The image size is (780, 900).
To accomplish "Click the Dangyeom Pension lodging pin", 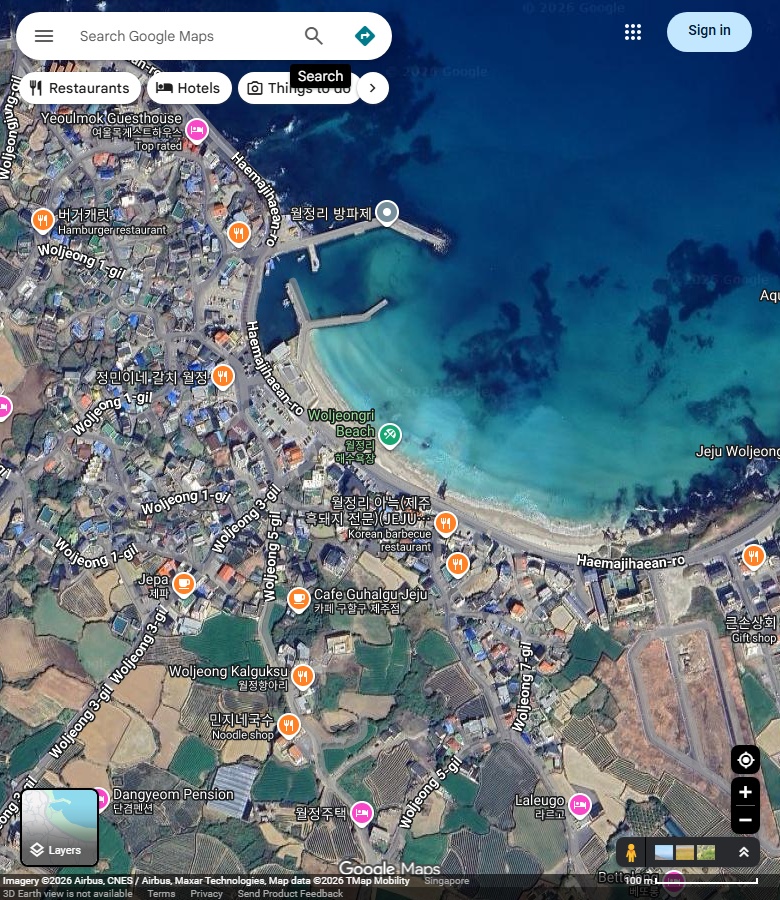I will click(102, 799).
